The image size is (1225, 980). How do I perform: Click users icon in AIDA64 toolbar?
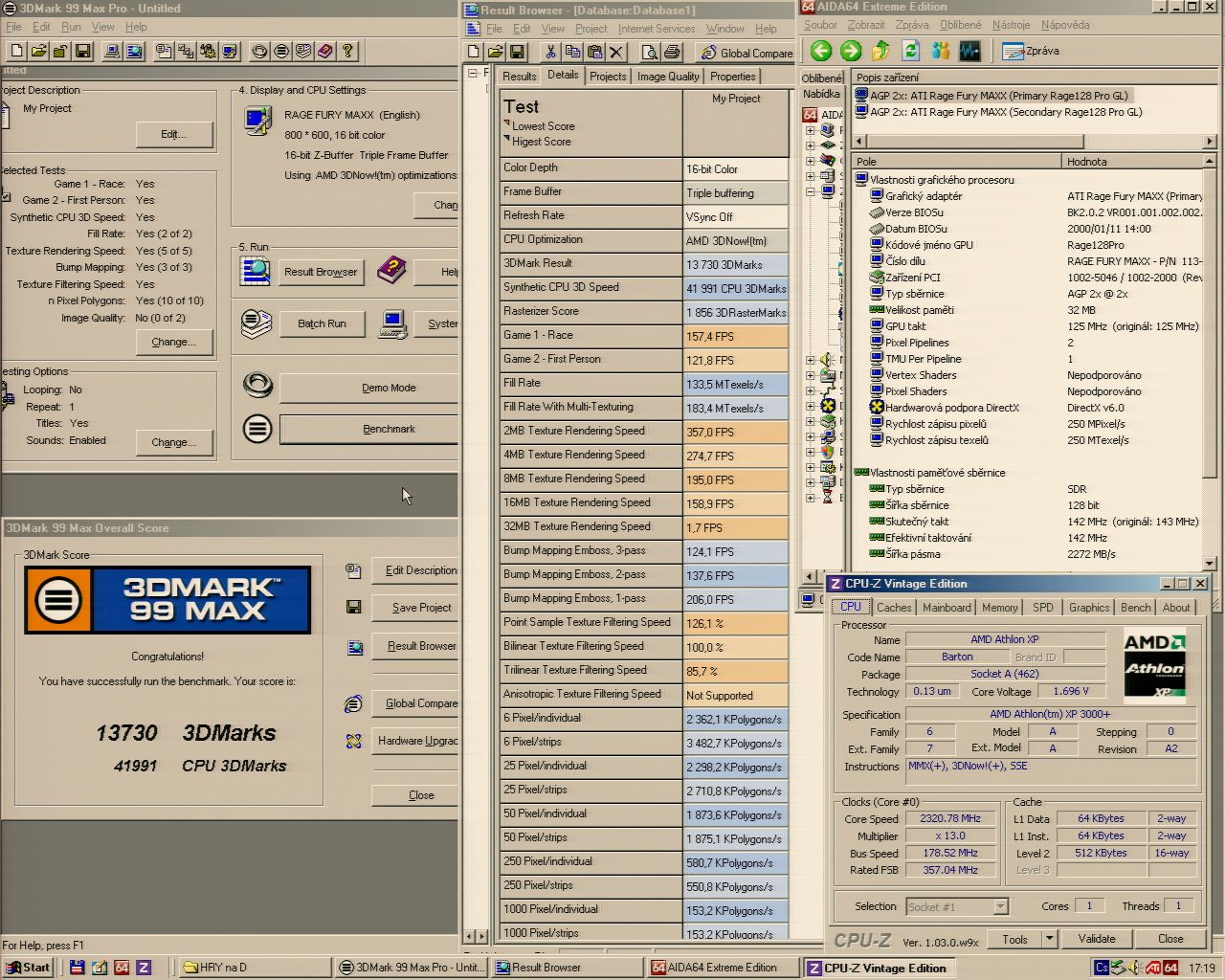[x=940, y=51]
